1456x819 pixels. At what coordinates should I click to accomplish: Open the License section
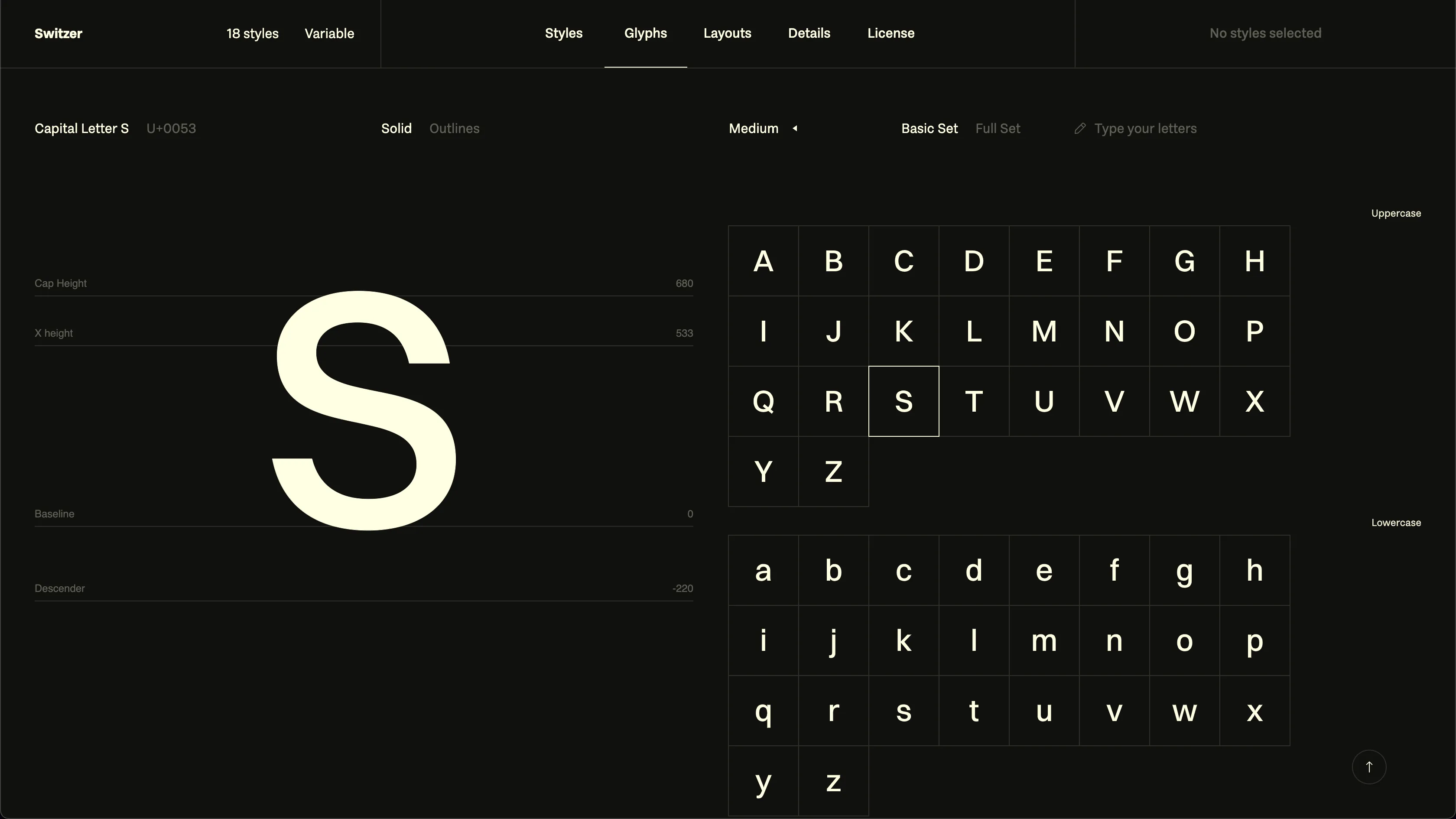891,33
